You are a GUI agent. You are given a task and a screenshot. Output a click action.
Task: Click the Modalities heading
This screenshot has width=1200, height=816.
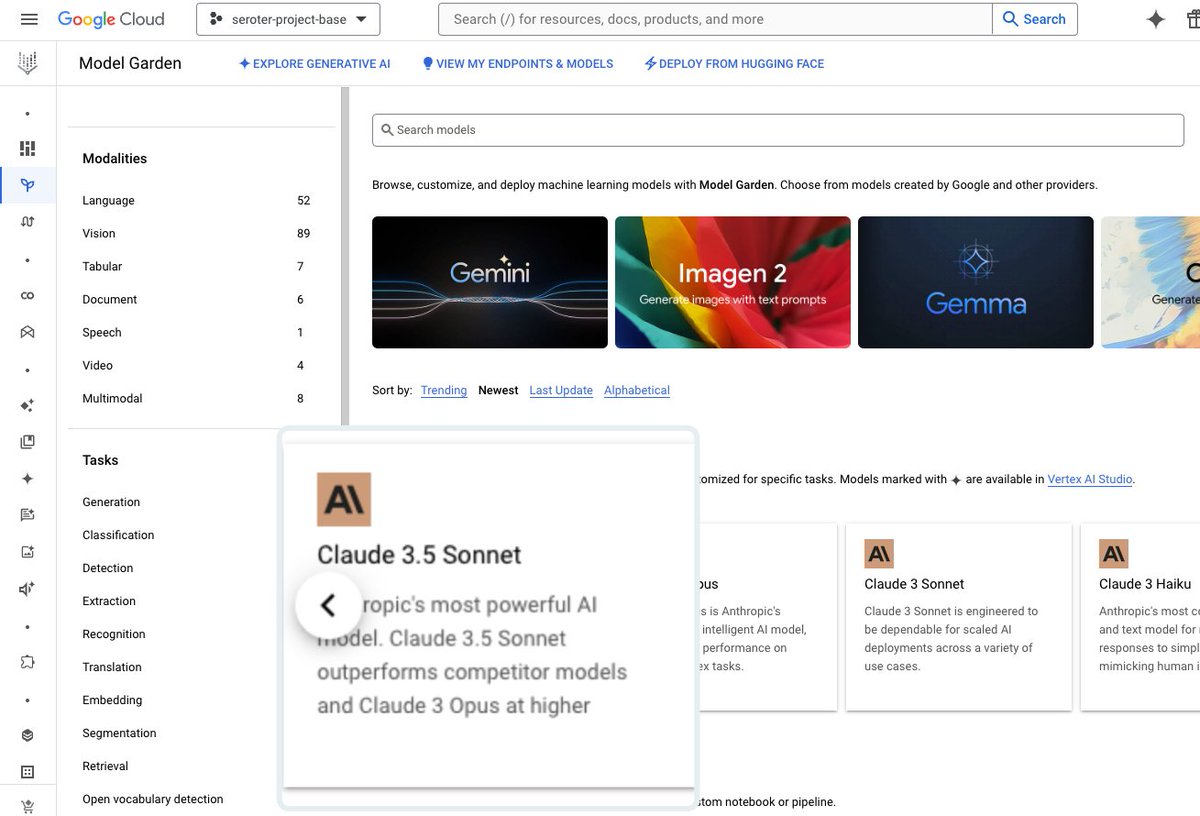point(114,159)
